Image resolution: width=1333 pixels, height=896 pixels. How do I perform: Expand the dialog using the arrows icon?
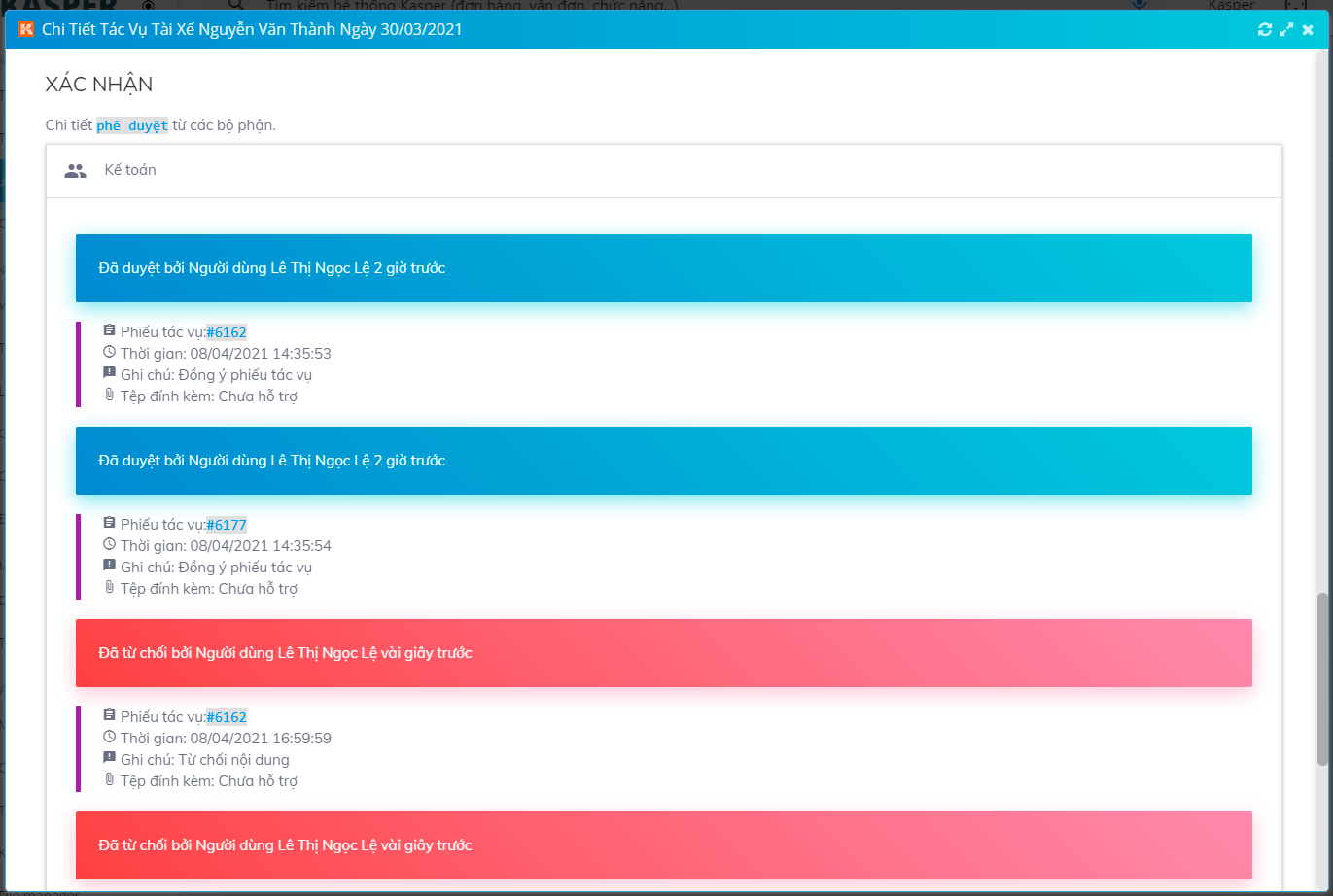(x=1286, y=29)
